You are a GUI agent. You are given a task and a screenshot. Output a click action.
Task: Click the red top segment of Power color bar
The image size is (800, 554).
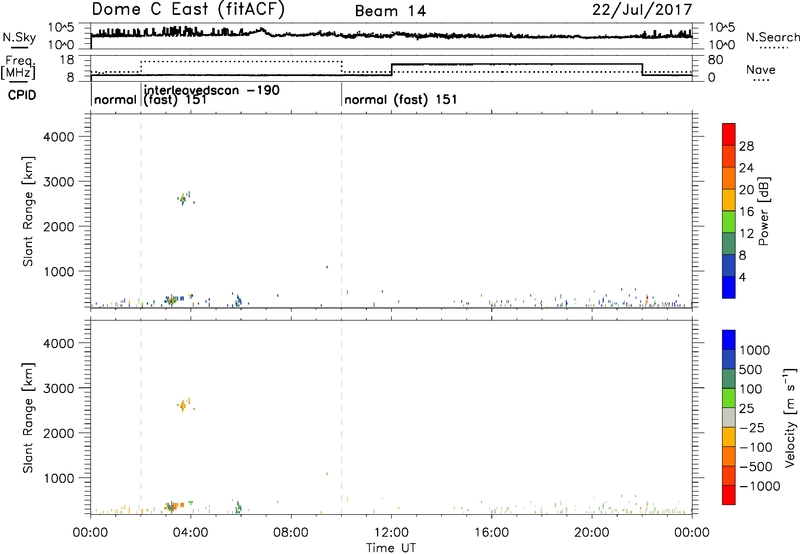click(729, 134)
